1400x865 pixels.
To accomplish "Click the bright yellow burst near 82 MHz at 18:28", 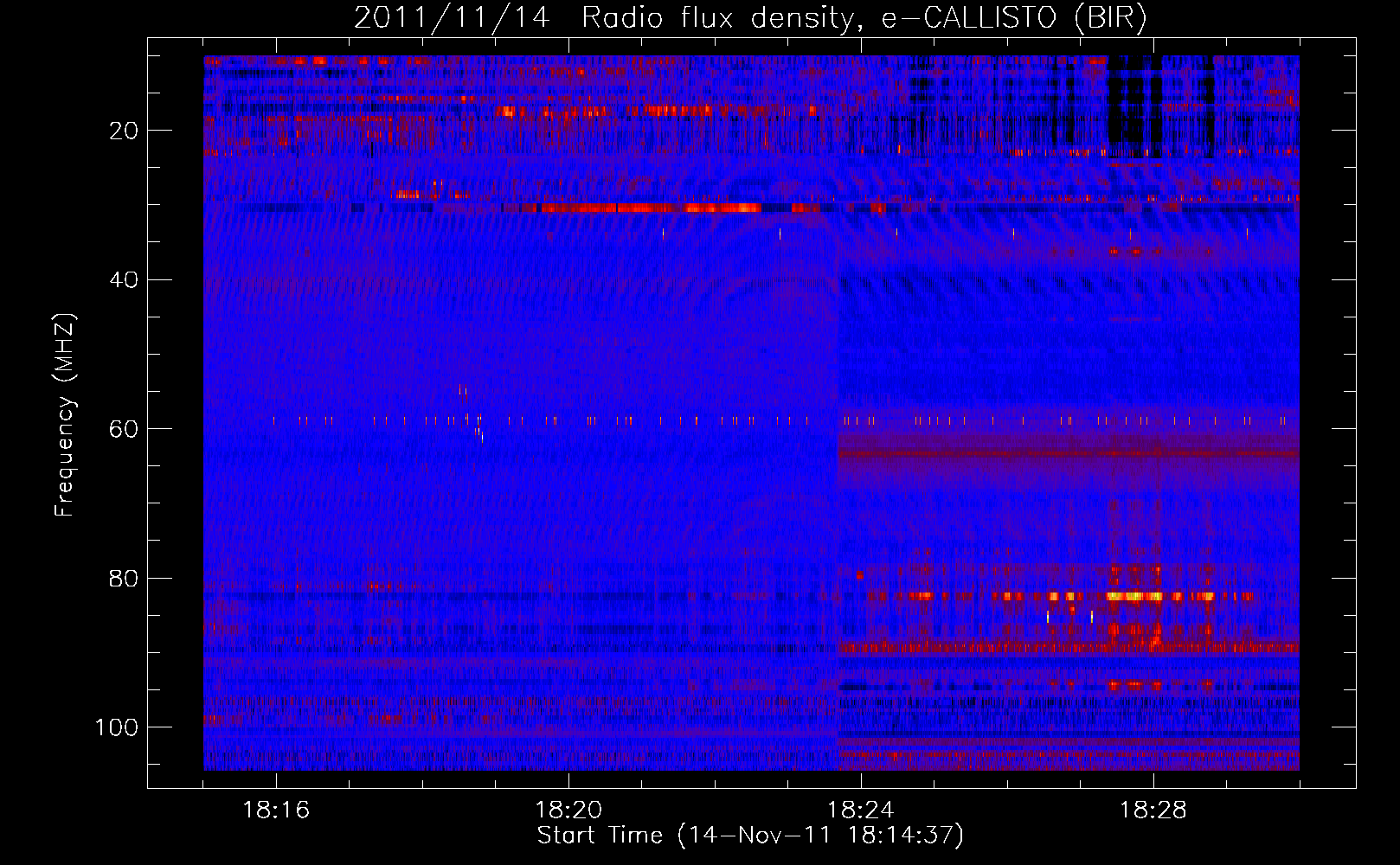I will 1135,596.
